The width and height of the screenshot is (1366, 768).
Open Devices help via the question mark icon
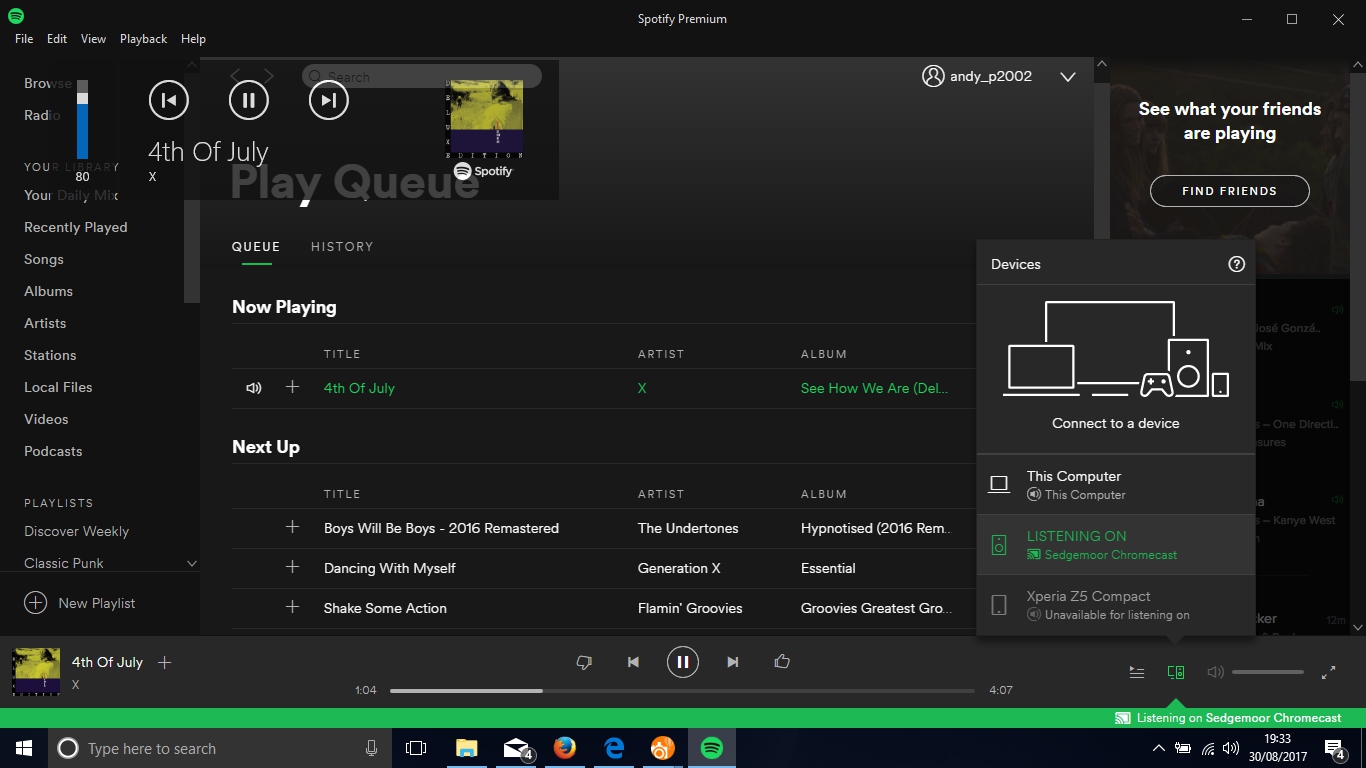1237,263
